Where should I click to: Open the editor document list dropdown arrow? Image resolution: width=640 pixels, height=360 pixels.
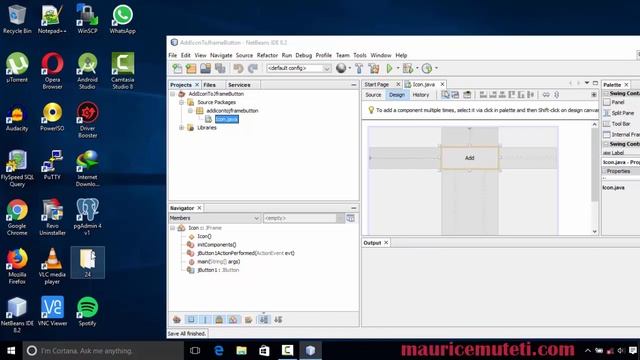coord(587,83)
